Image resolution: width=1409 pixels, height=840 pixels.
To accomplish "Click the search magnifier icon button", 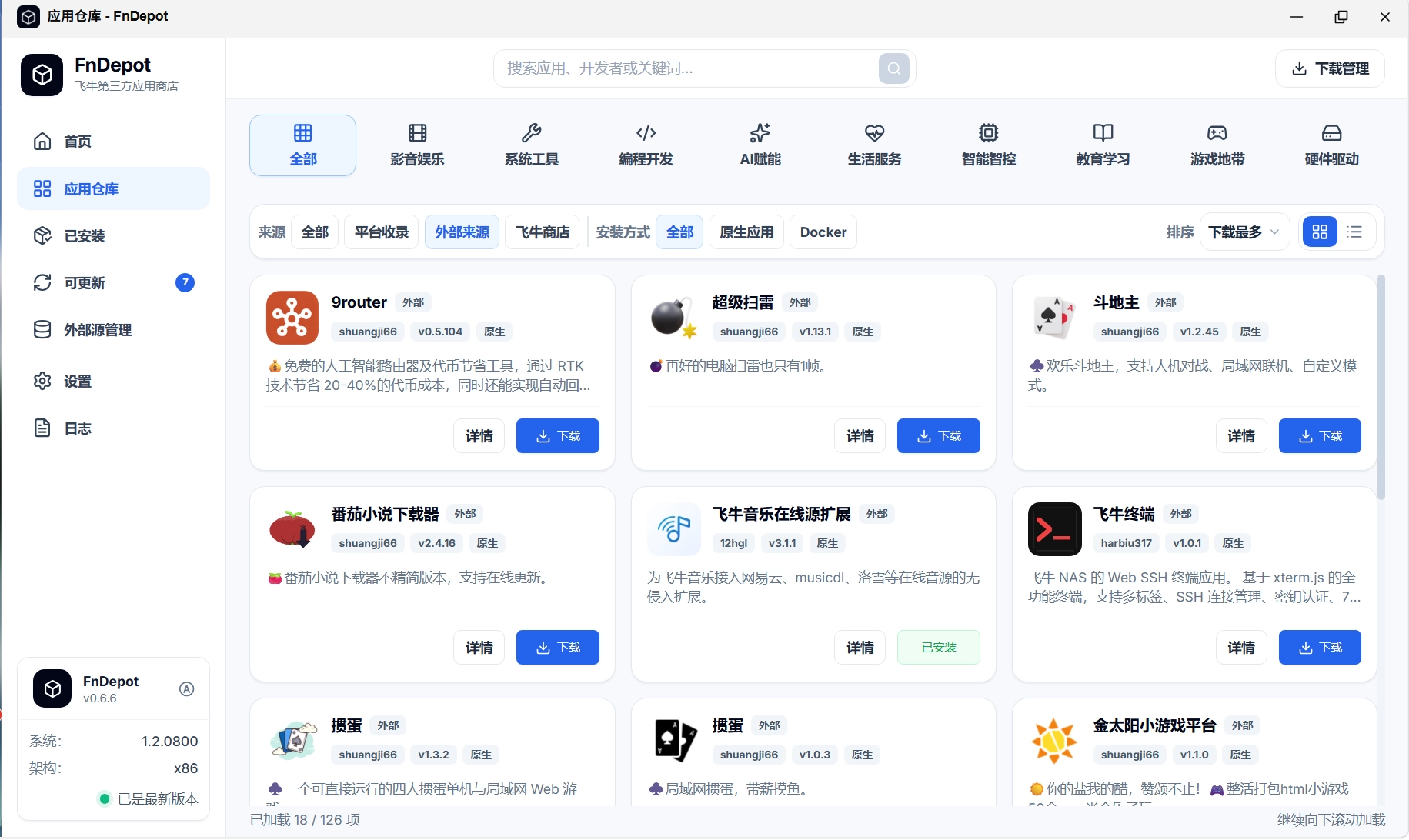I will click(x=893, y=68).
